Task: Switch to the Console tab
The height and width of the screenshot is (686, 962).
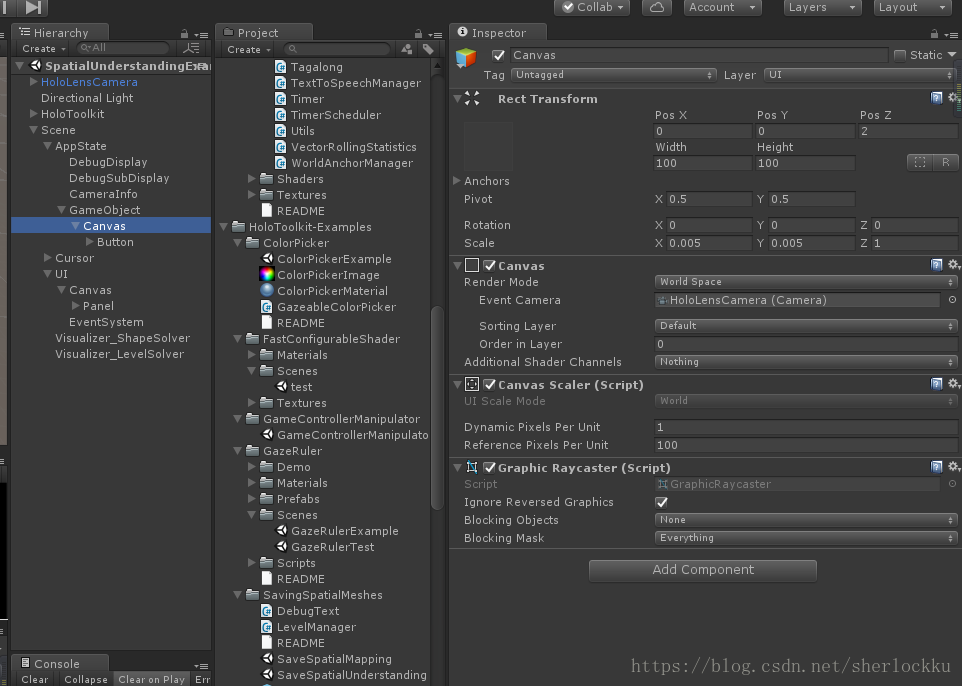Action: [60, 663]
